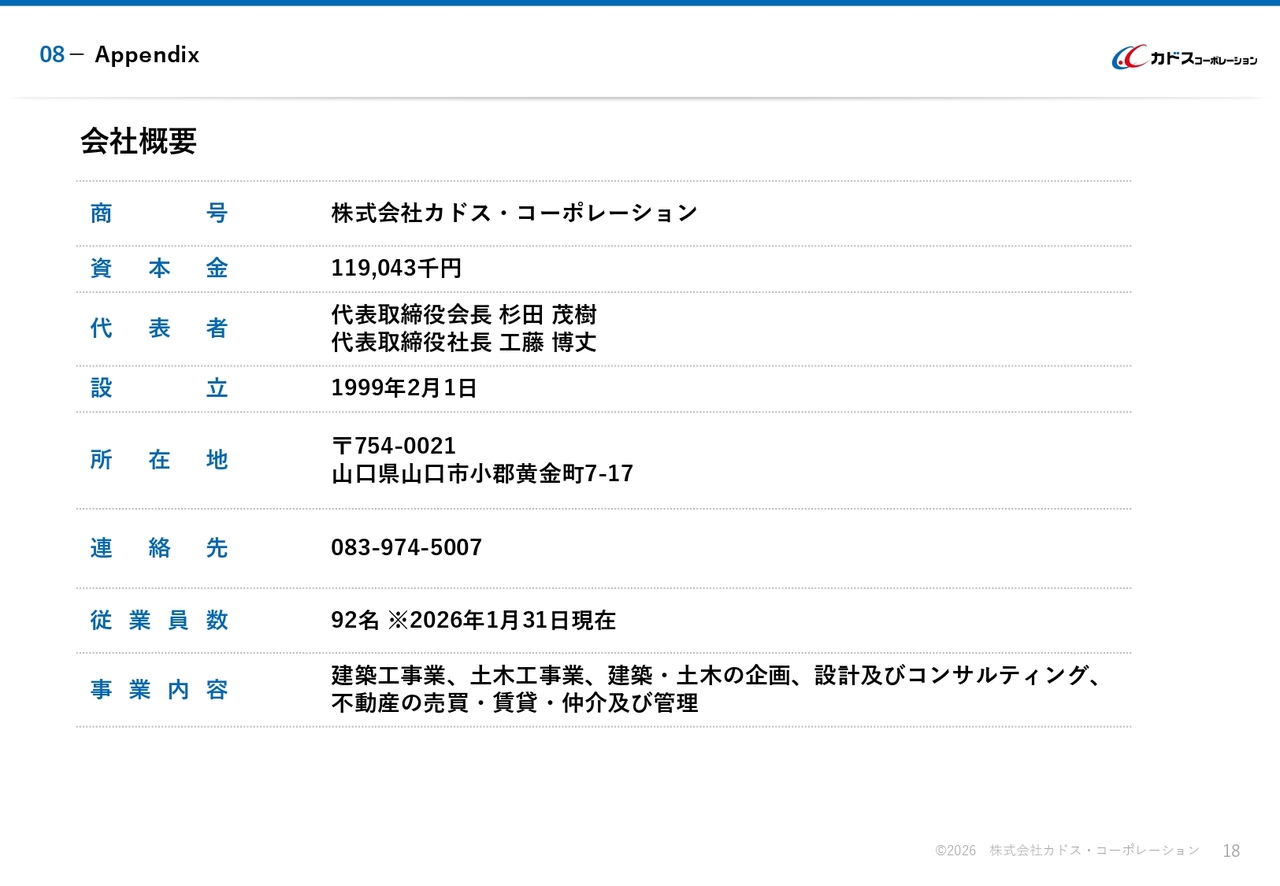This screenshot has width=1280, height=886.
Task: Click the 商号 row label
Action: click(x=159, y=213)
